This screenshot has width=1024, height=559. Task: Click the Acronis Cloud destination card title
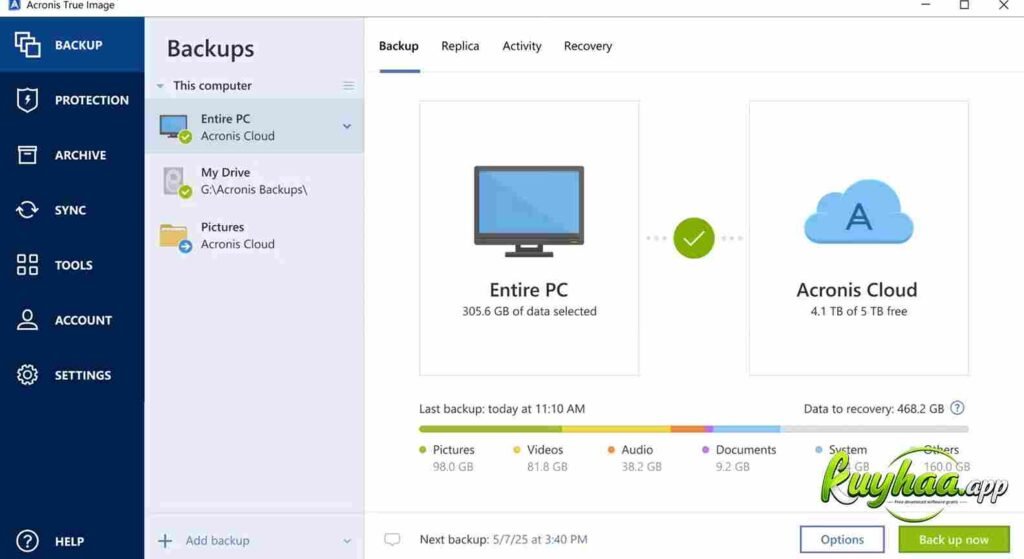click(x=857, y=289)
